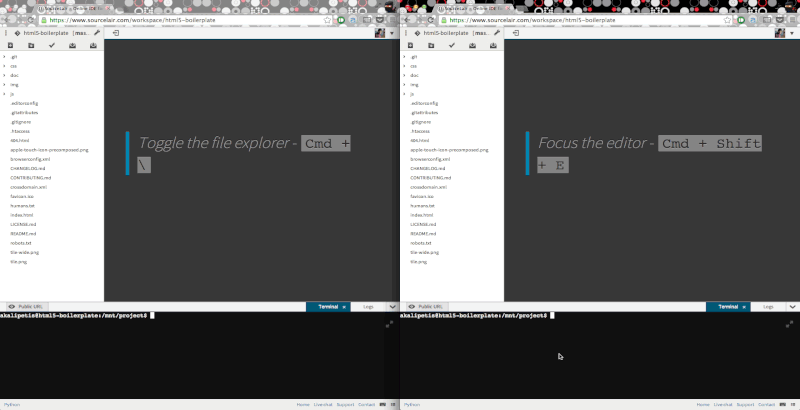Expand the .git folder in left window

(4, 57)
